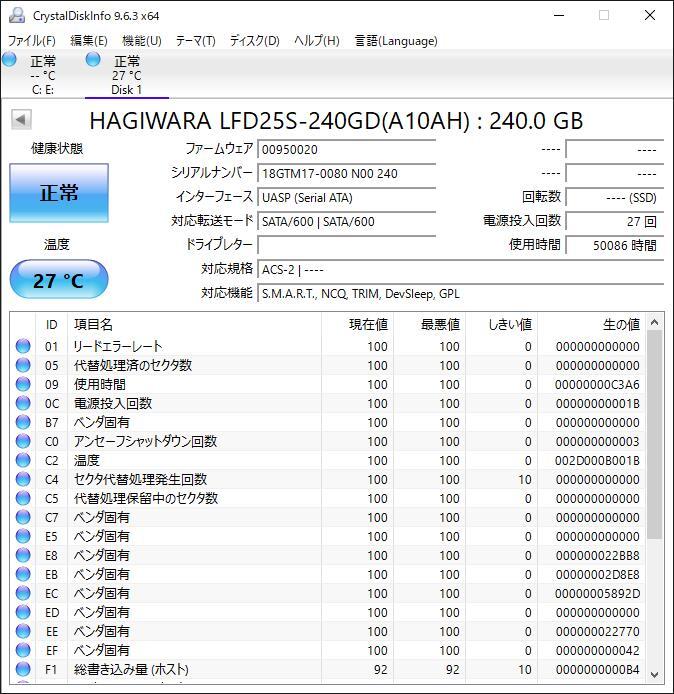Open the ヘルプ(H) menu

[x=316, y=41]
